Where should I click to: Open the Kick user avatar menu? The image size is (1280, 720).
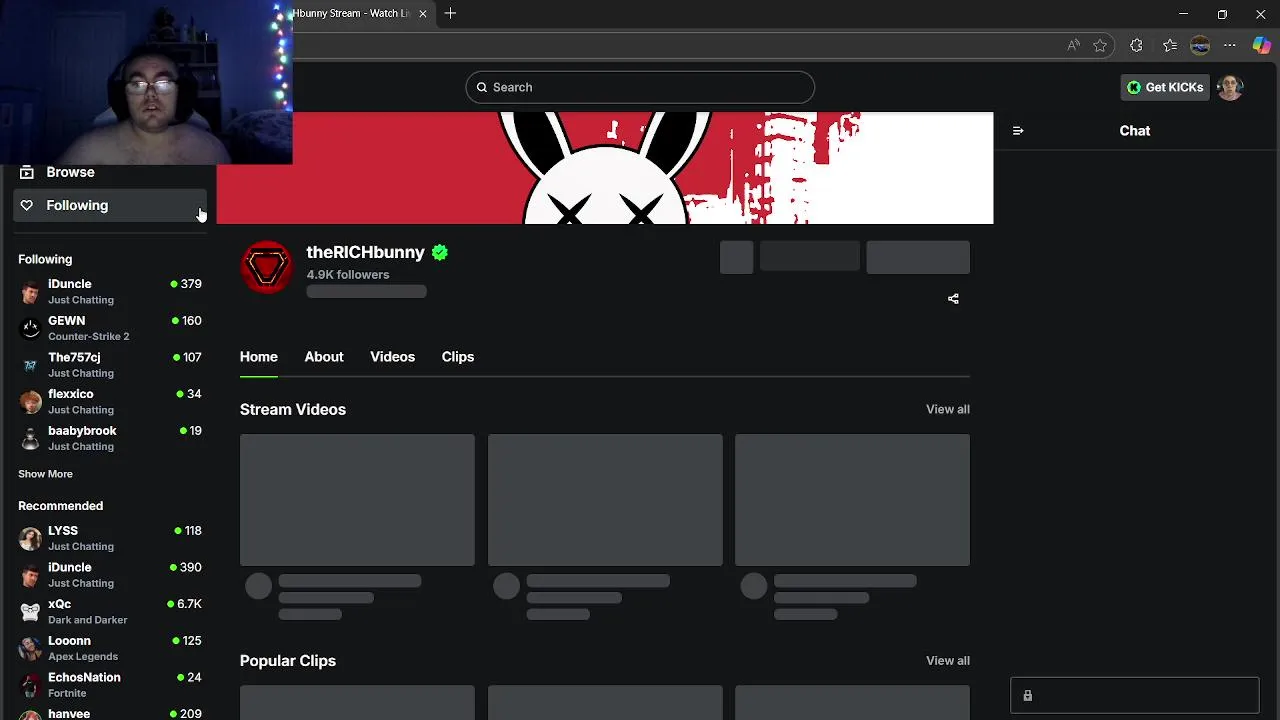(1230, 87)
